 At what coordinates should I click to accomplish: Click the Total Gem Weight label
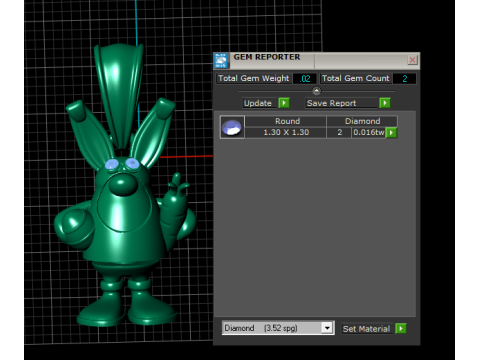[x=254, y=79]
